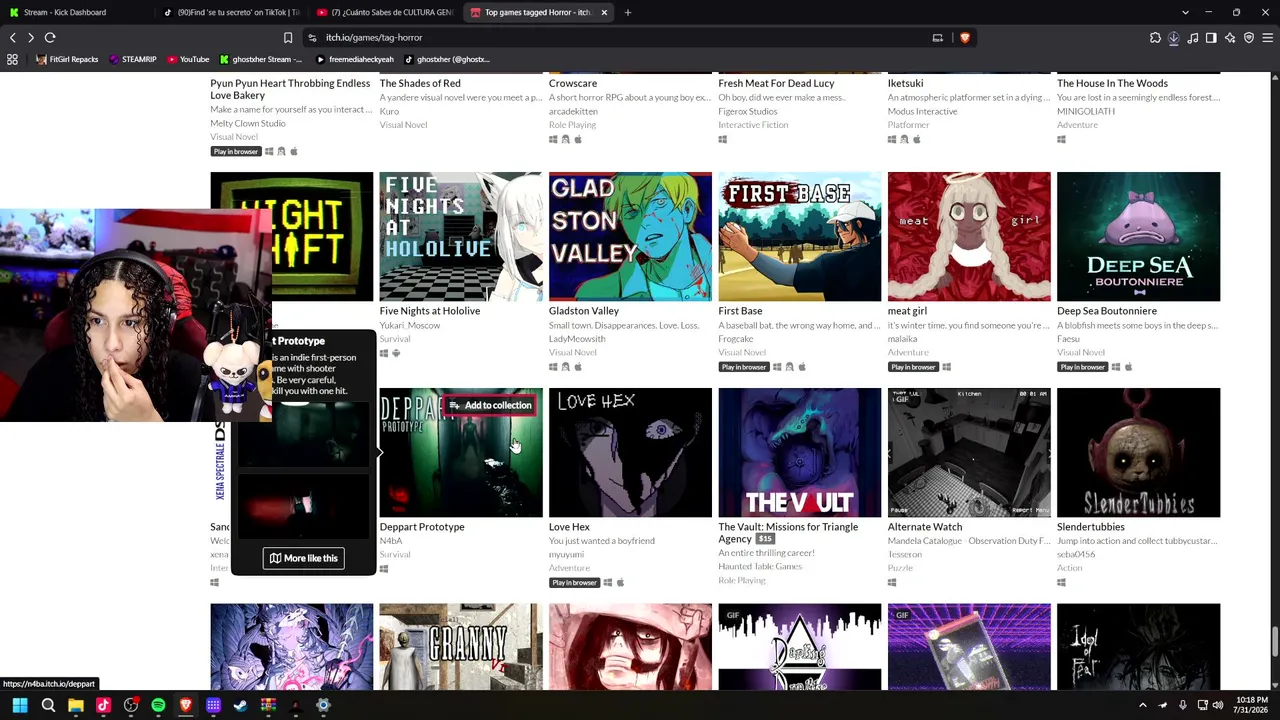Open a new browser tab
Image resolution: width=1280 pixels, height=720 pixels.
(x=628, y=12)
